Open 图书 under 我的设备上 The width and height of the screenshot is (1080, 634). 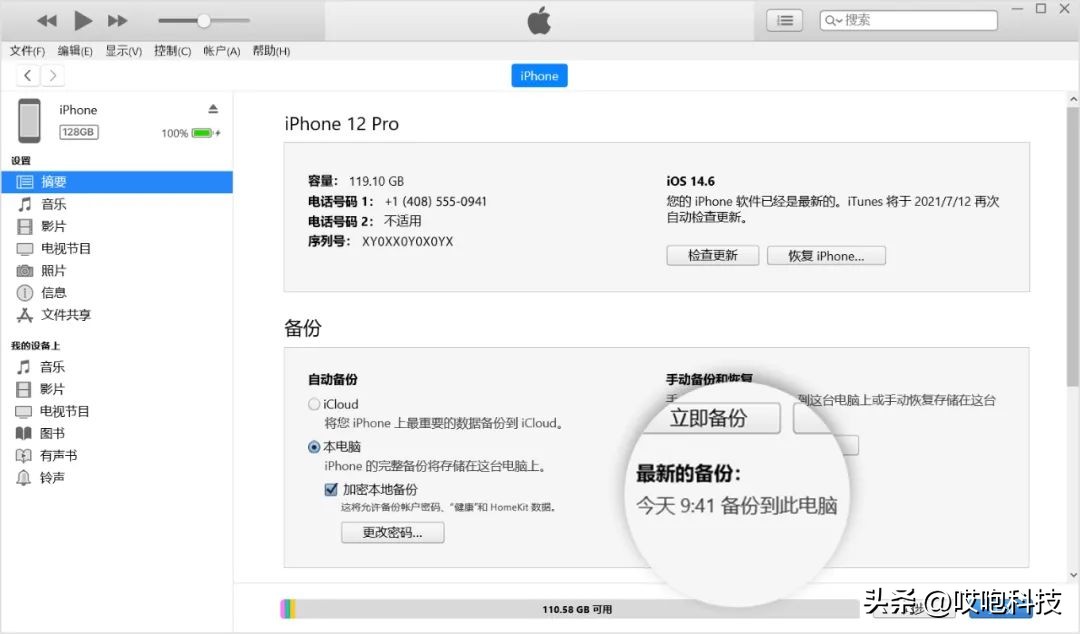pos(53,433)
